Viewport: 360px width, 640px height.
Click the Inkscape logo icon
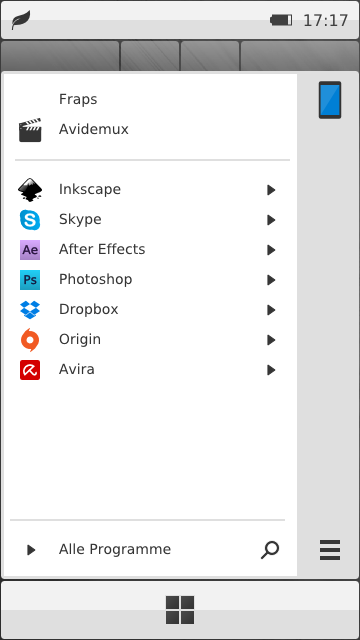tap(30, 190)
